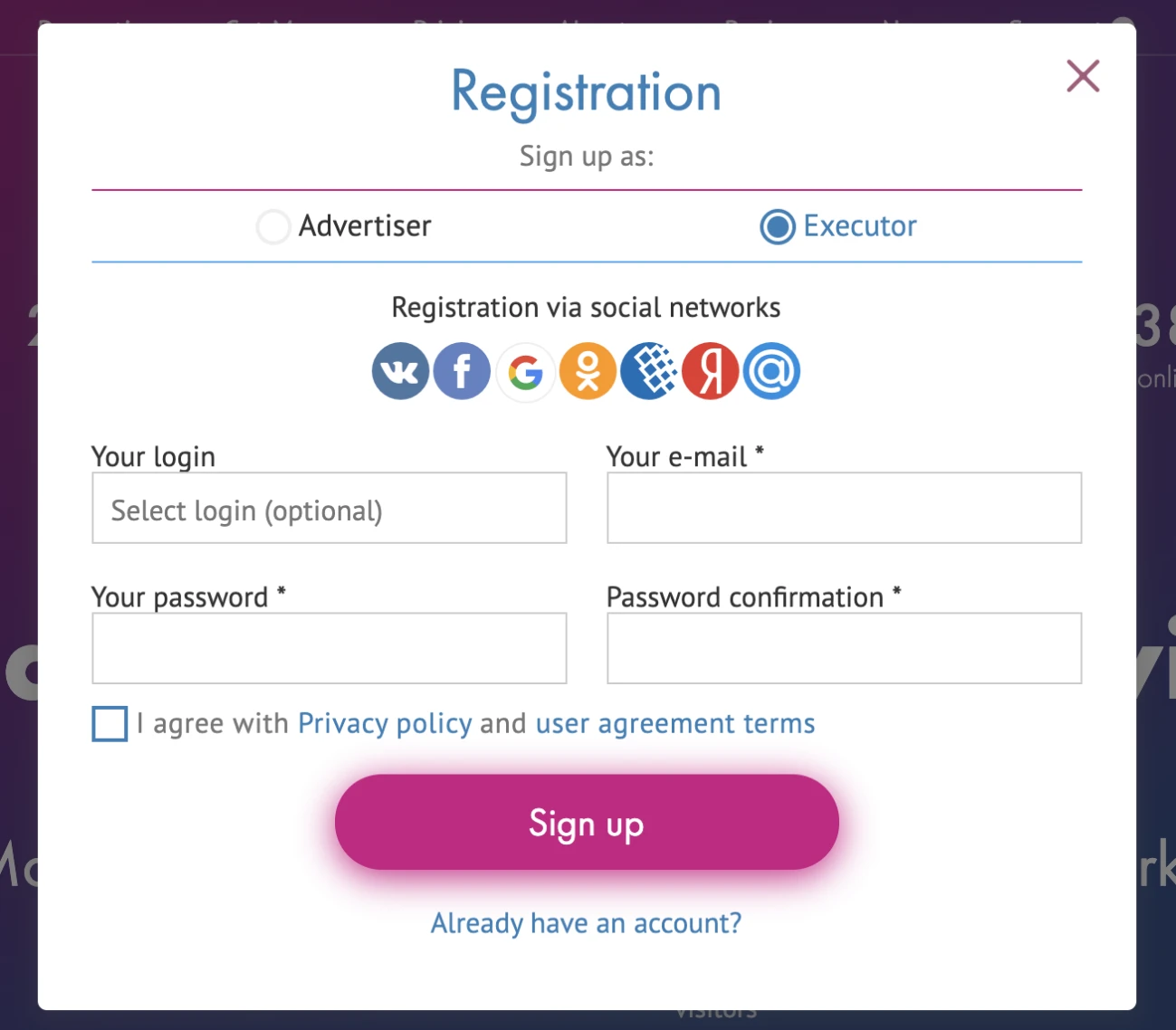Click the Executor label text

[x=860, y=226]
